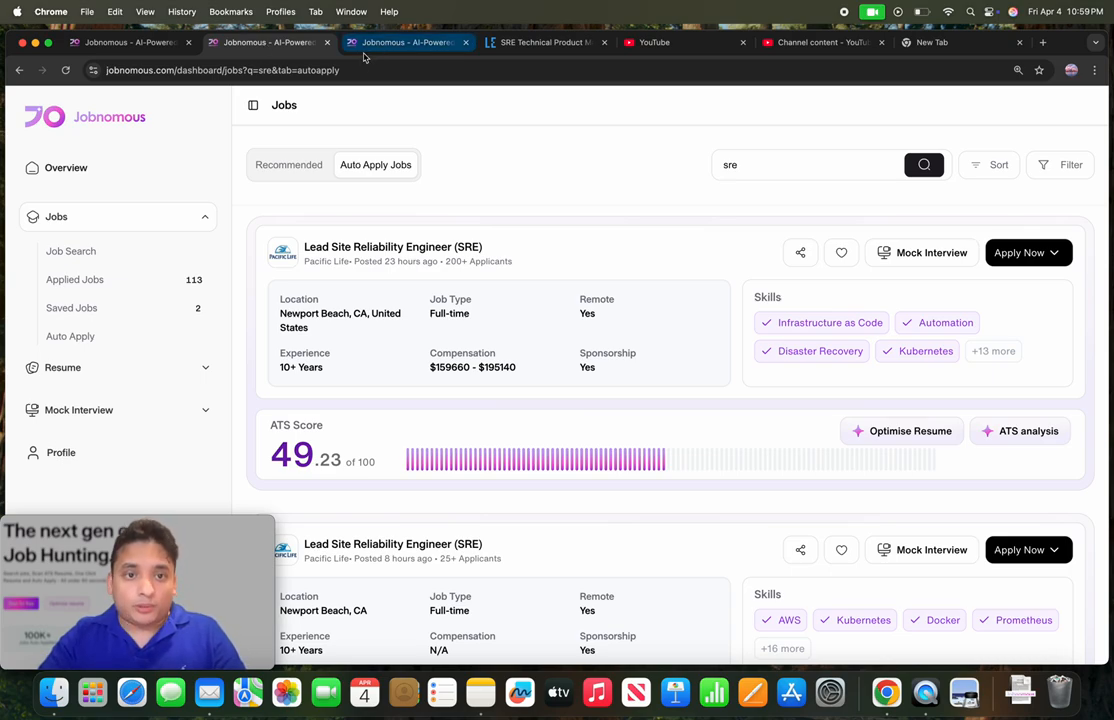Open Spotlight search in menu bar

pos(970,12)
